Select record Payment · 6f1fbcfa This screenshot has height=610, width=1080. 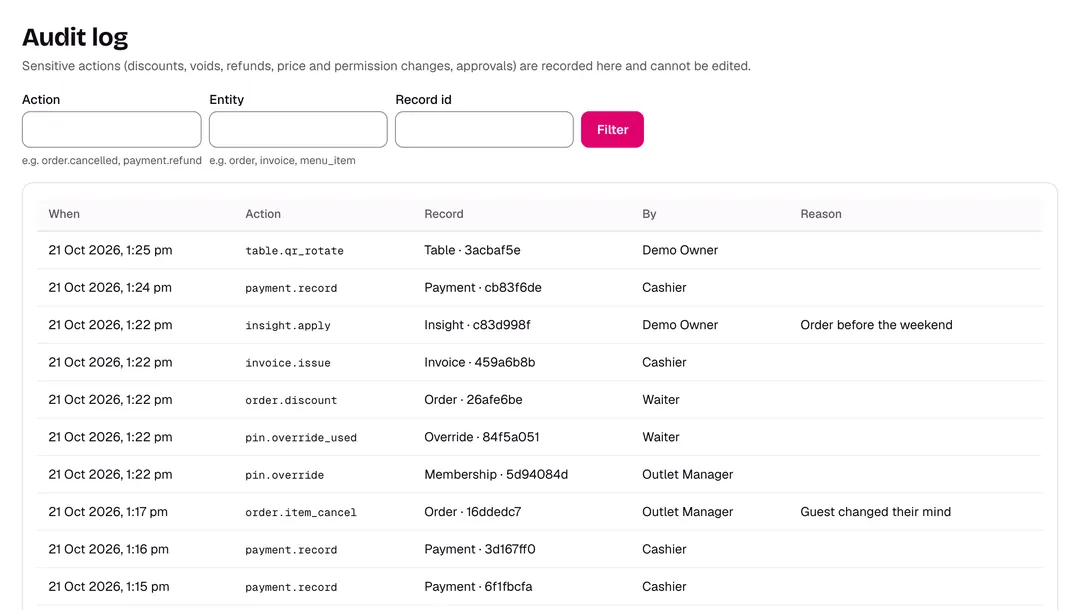[x=478, y=587]
